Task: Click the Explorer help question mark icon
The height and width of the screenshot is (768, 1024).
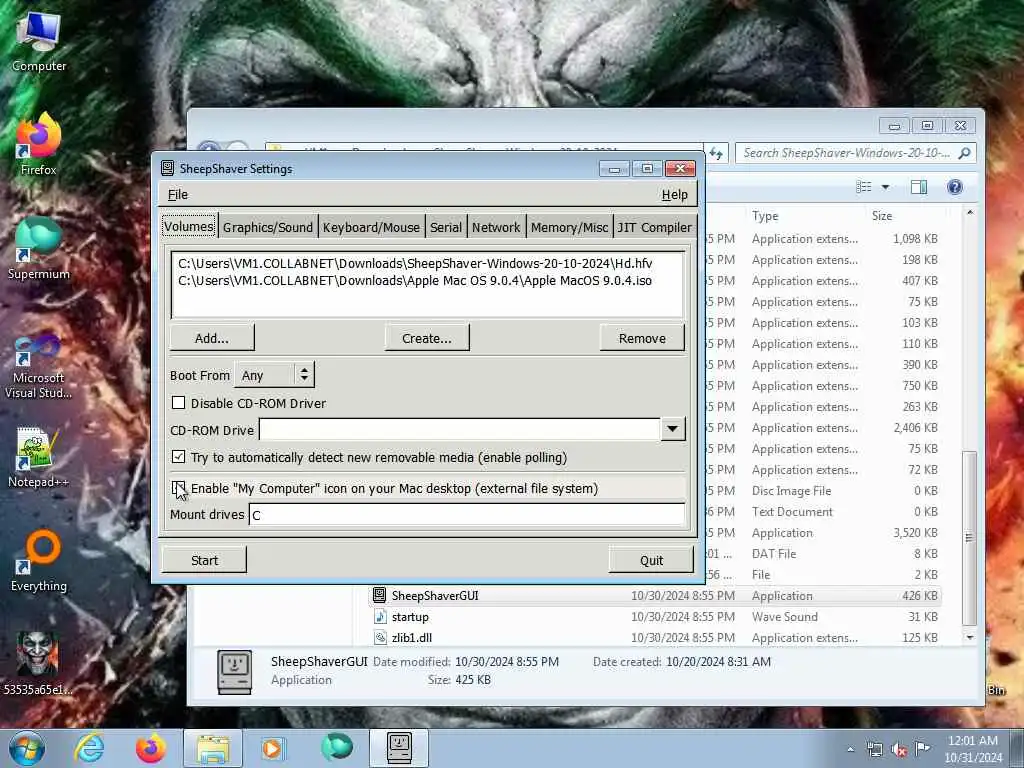Action: (955, 187)
